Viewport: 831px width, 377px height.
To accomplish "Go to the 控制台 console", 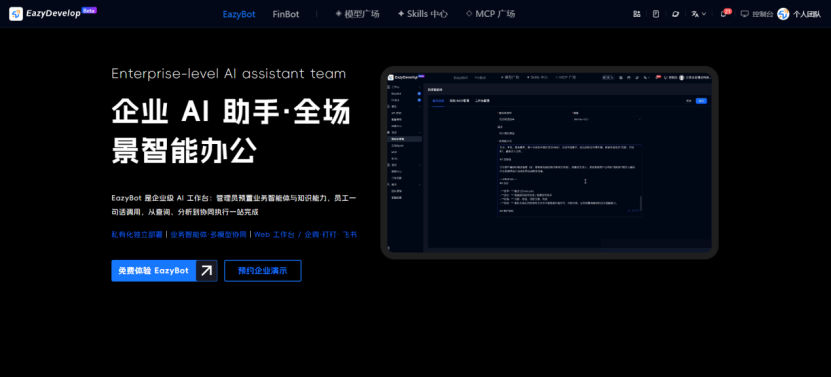I will pyautogui.click(x=757, y=14).
